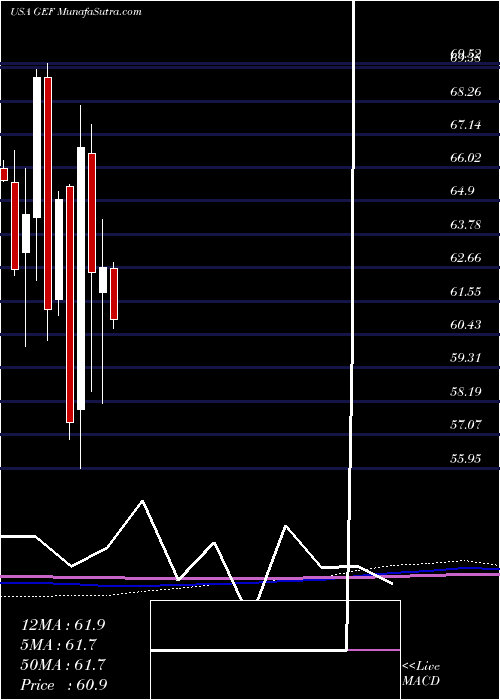Click the 60.43 price axis label
This screenshot has height=700, width=500.
[x=466, y=324]
